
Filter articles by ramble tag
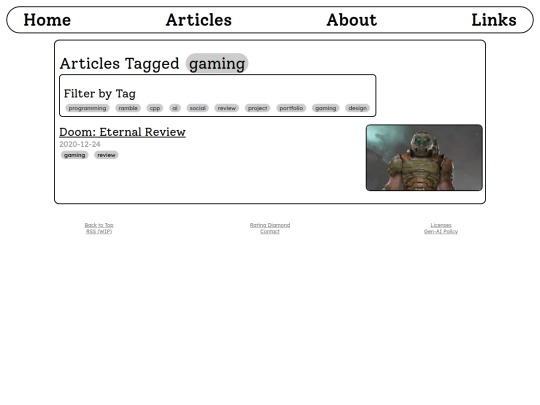(128, 108)
